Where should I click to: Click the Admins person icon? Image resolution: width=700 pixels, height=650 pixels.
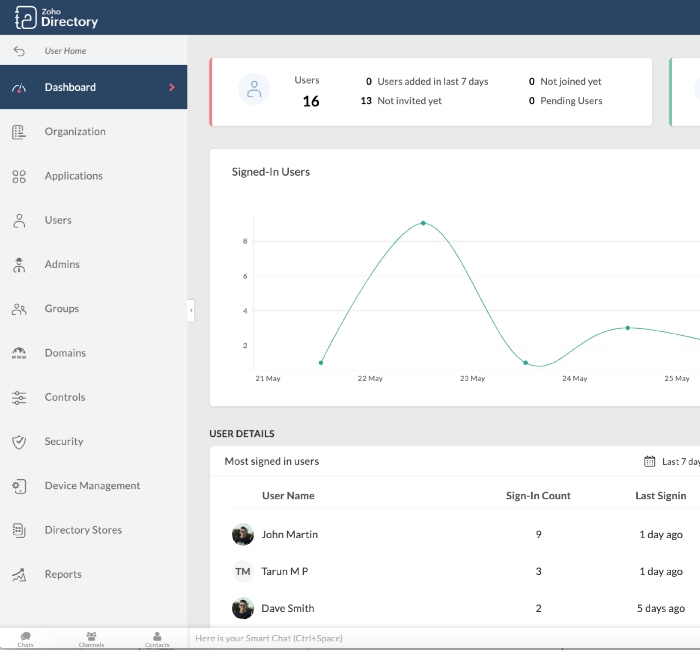pos(19,265)
